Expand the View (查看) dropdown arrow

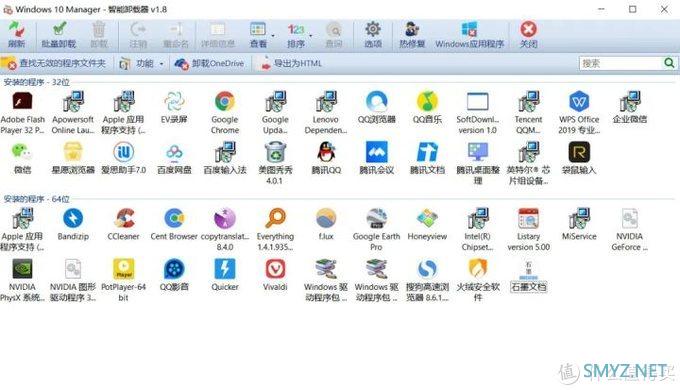click(x=273, y=35)
